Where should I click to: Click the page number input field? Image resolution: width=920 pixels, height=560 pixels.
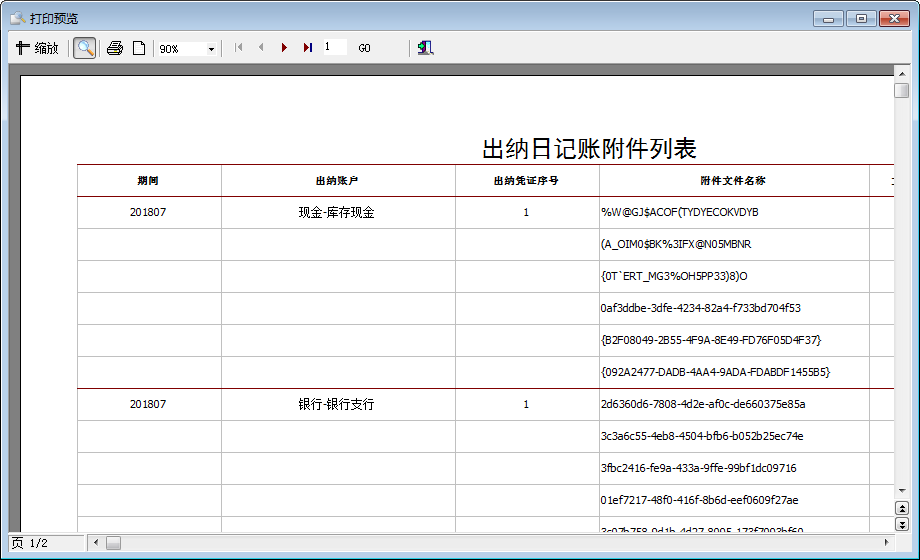point(334,47)
